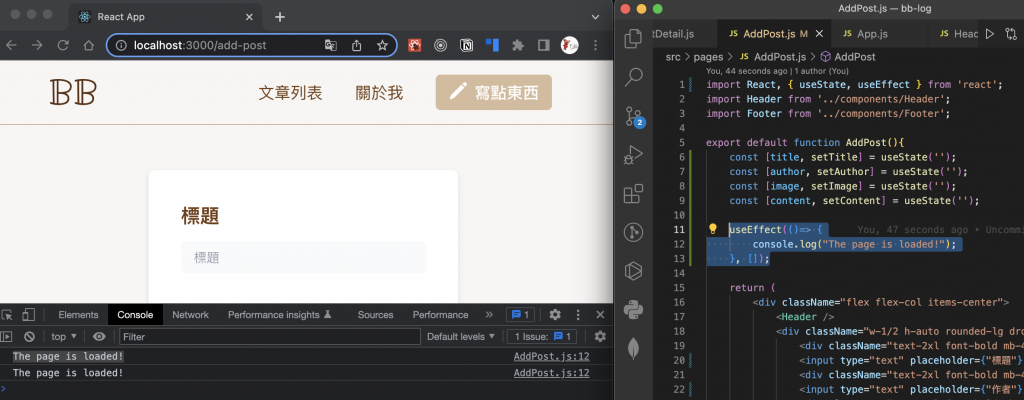Open the Run and Debug view icon
Screen dimensions: 1024x400
point(633,155)
